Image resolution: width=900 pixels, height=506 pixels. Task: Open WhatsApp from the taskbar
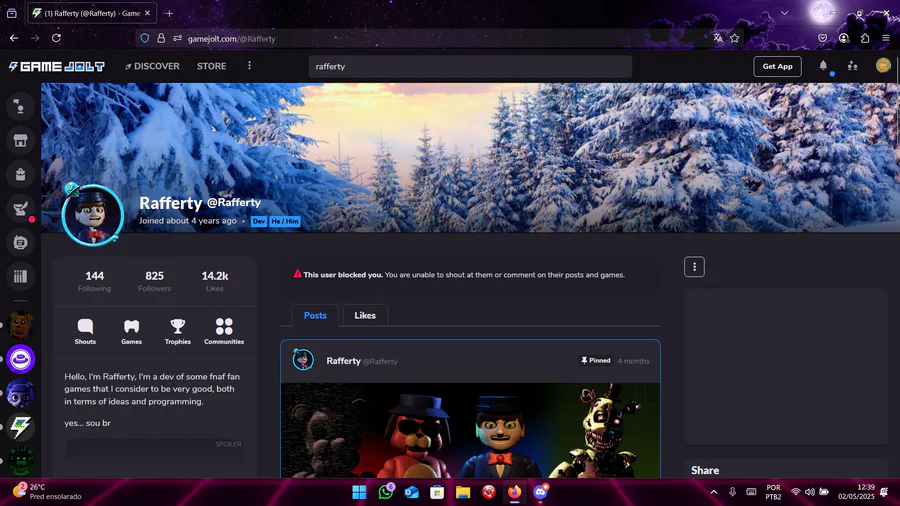pos(386,492)
